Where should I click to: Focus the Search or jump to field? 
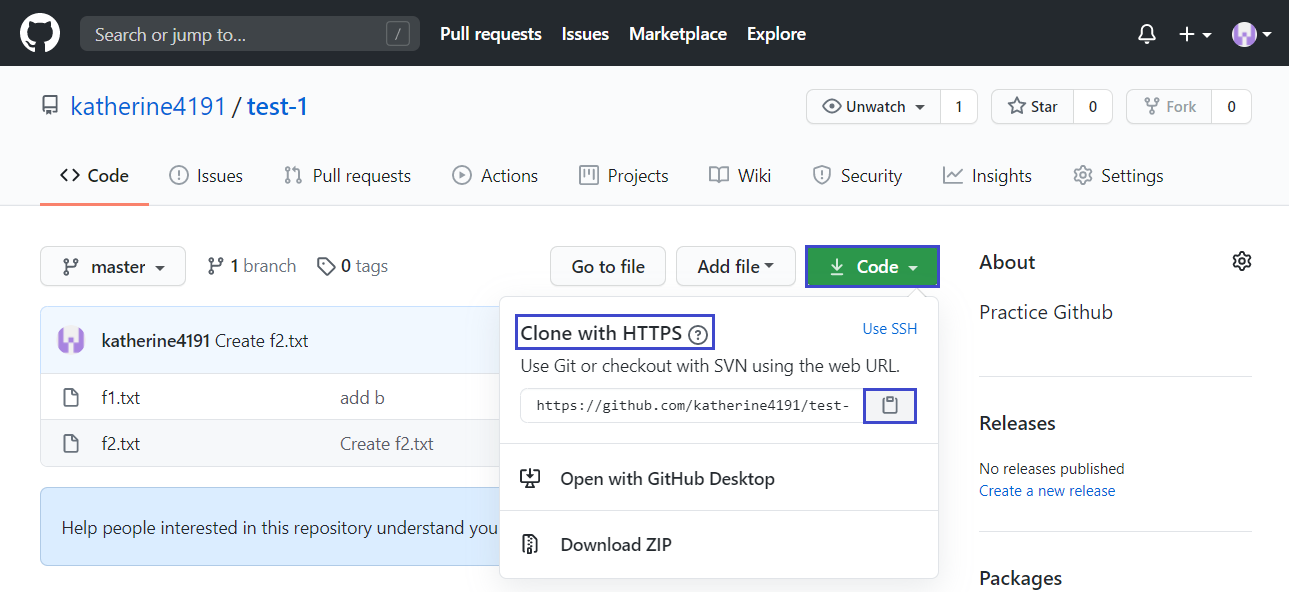coord(250,34)
